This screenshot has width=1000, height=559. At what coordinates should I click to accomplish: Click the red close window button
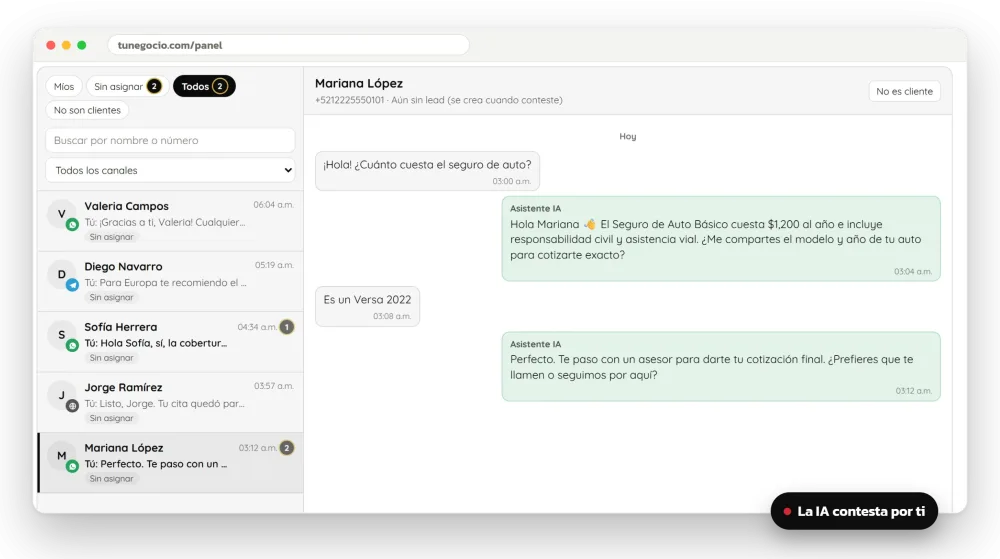(51, 45)
